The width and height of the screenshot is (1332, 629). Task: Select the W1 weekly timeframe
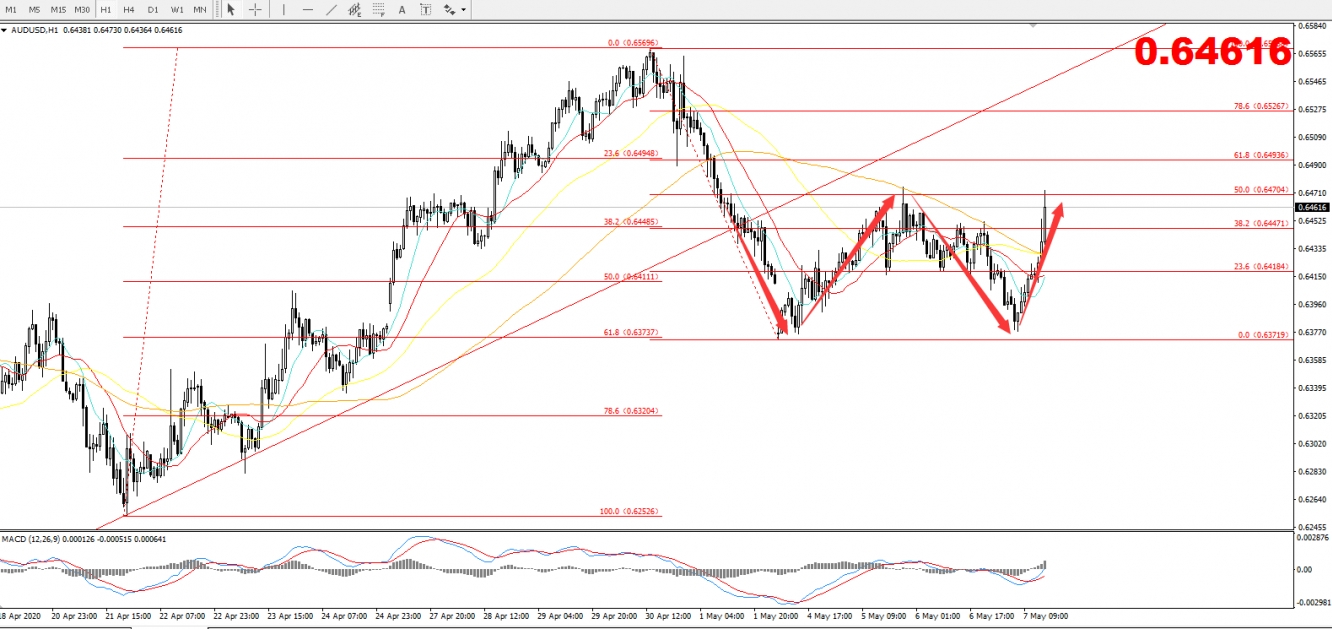tap(177, 10)
